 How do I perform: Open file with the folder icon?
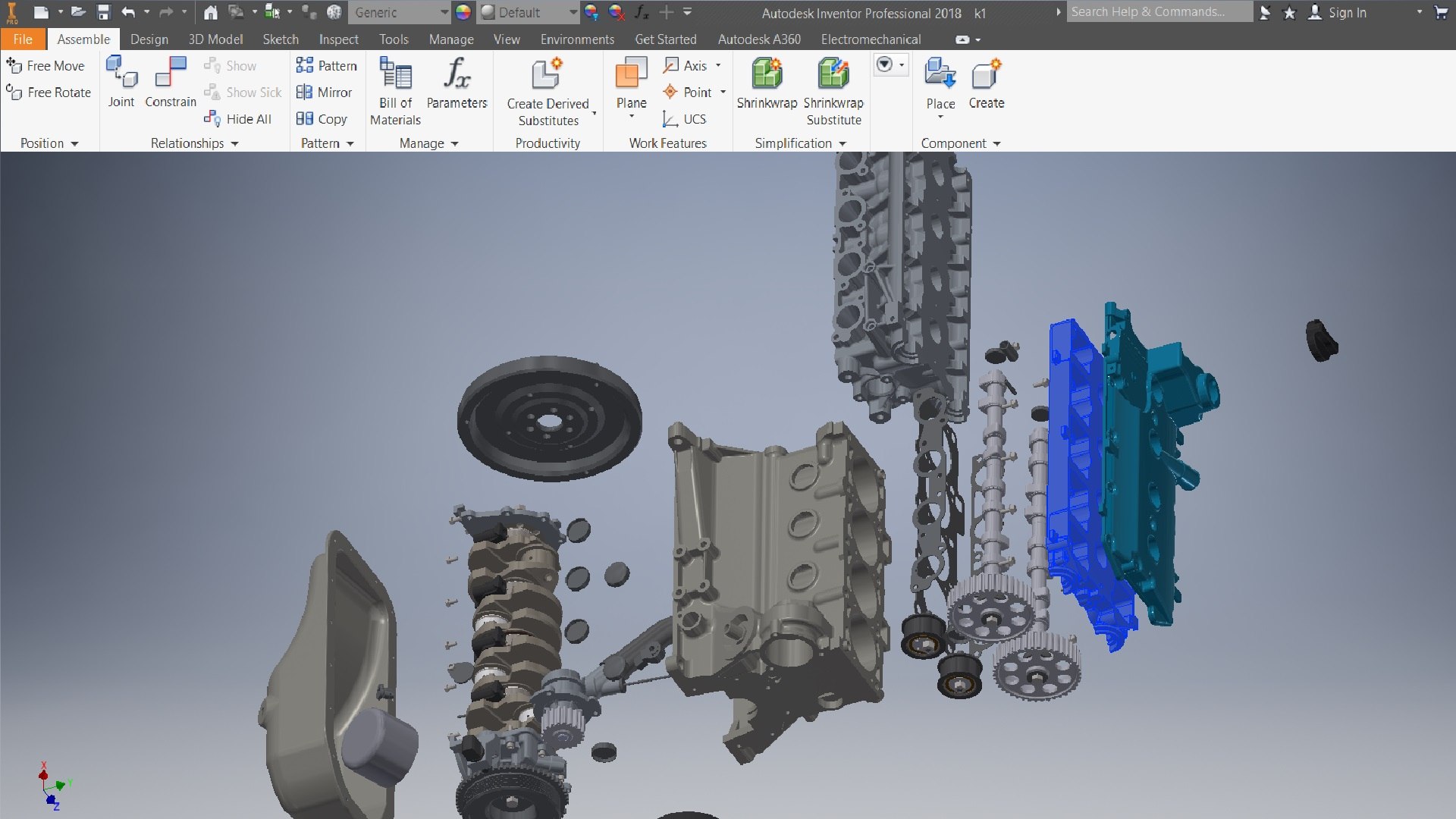78,12
